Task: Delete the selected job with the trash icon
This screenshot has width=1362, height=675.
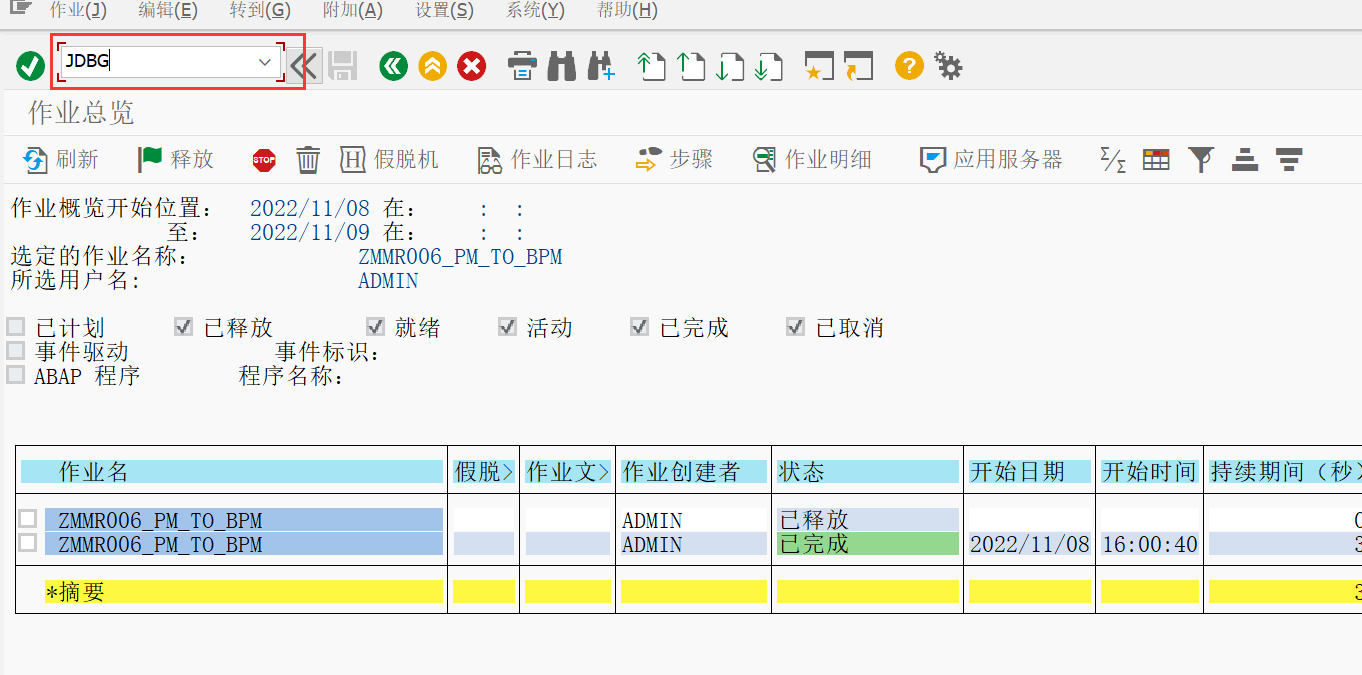Action: click(308, 159)
